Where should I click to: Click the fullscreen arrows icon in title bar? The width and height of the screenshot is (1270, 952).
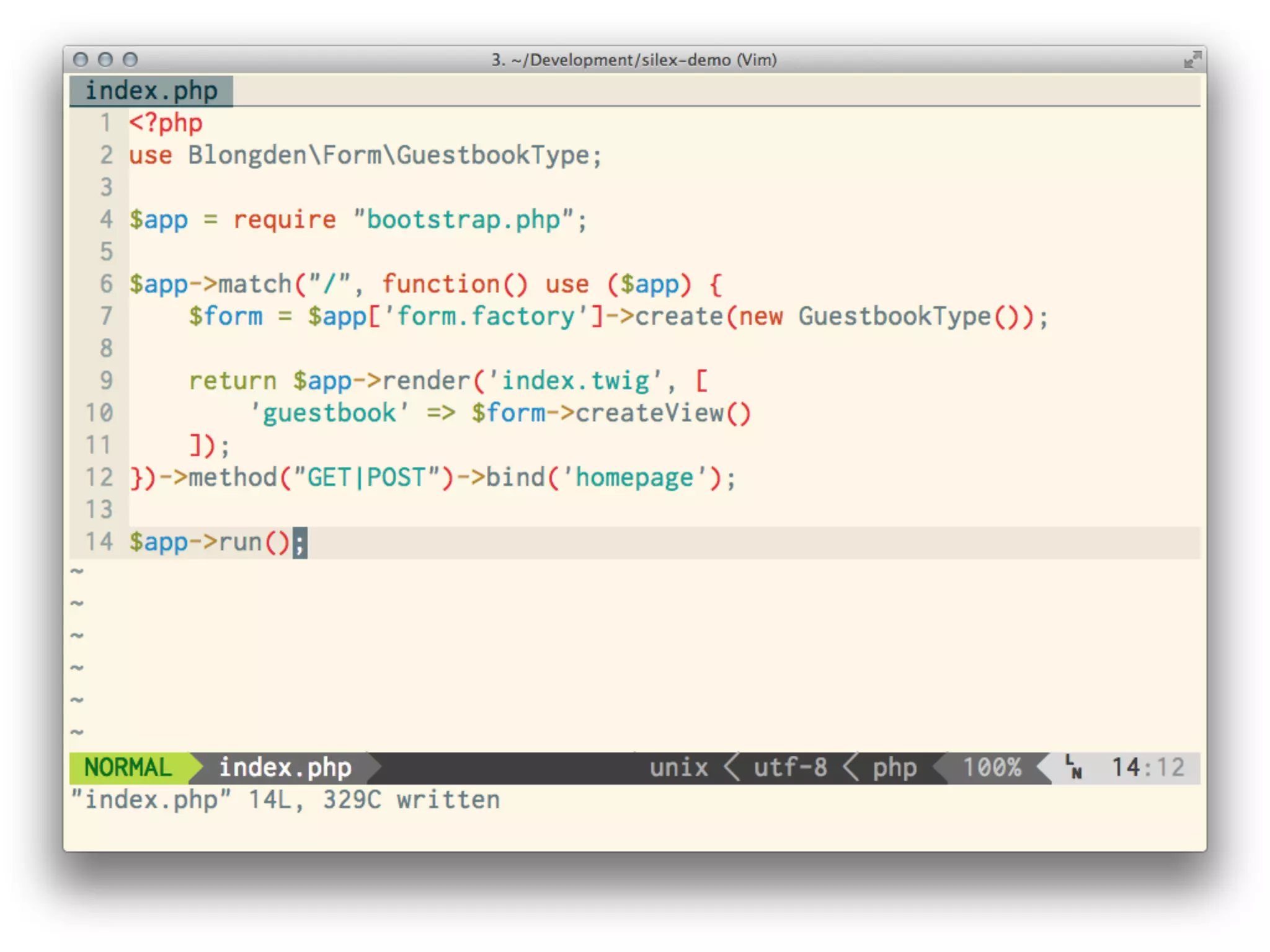point(1191,60)
